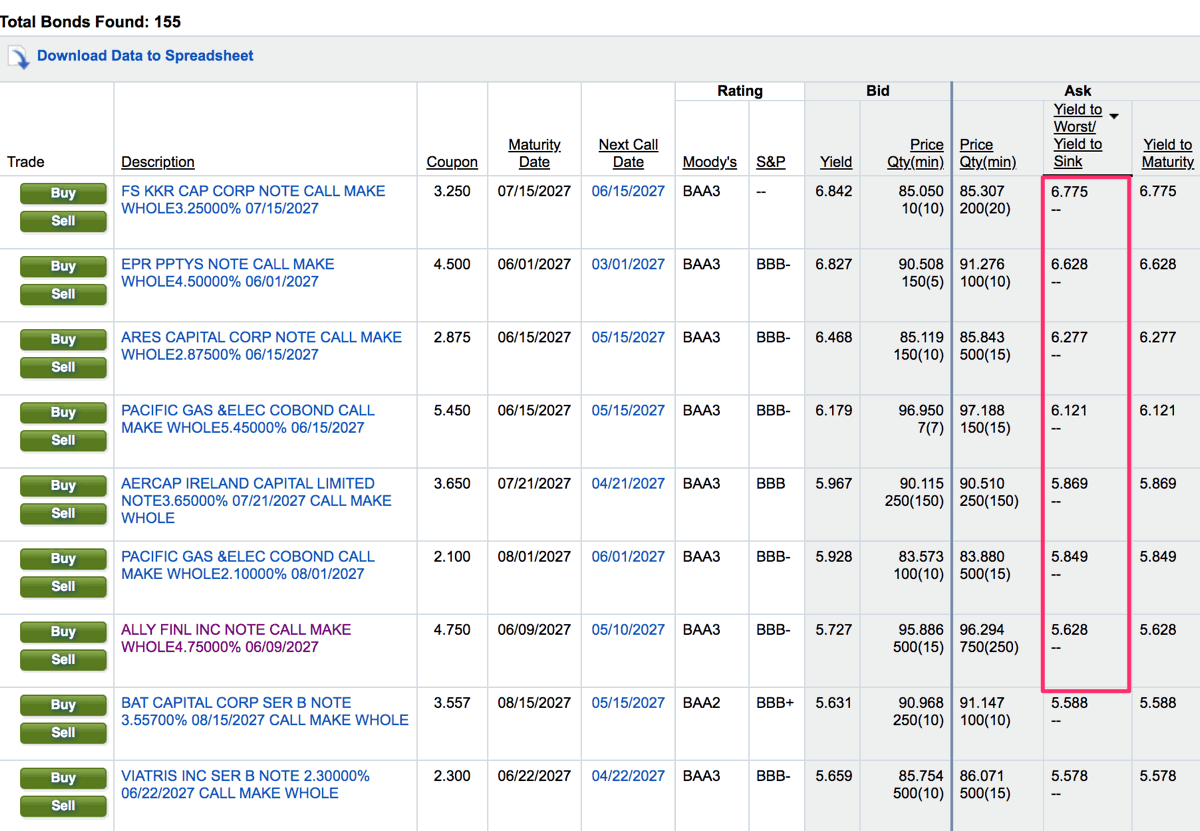Open BAT CAPITAL CORP SER B description
The width and height of the screenshot is (1200, 831).
tap(265, 711)
